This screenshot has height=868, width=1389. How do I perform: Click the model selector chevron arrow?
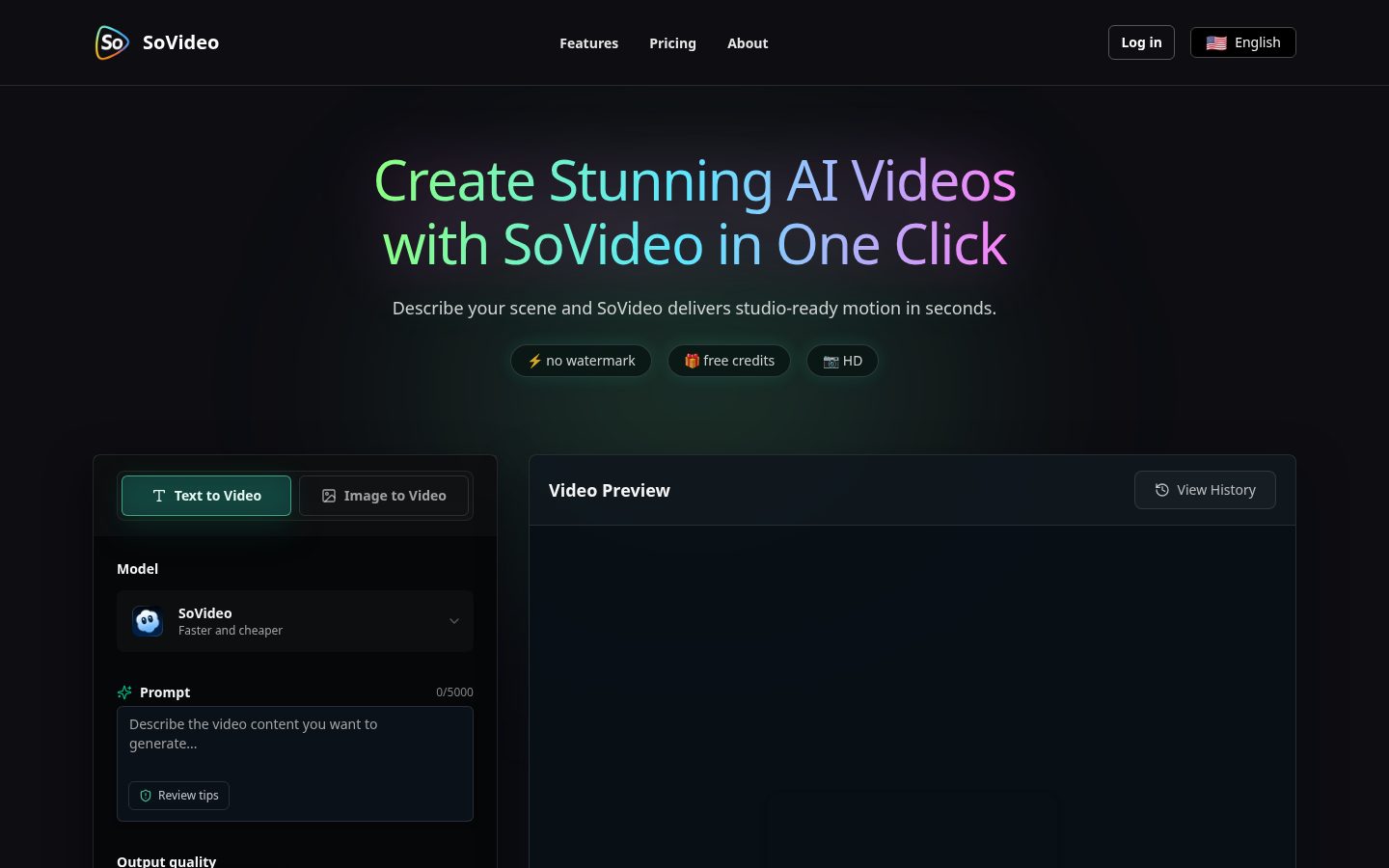454,621
